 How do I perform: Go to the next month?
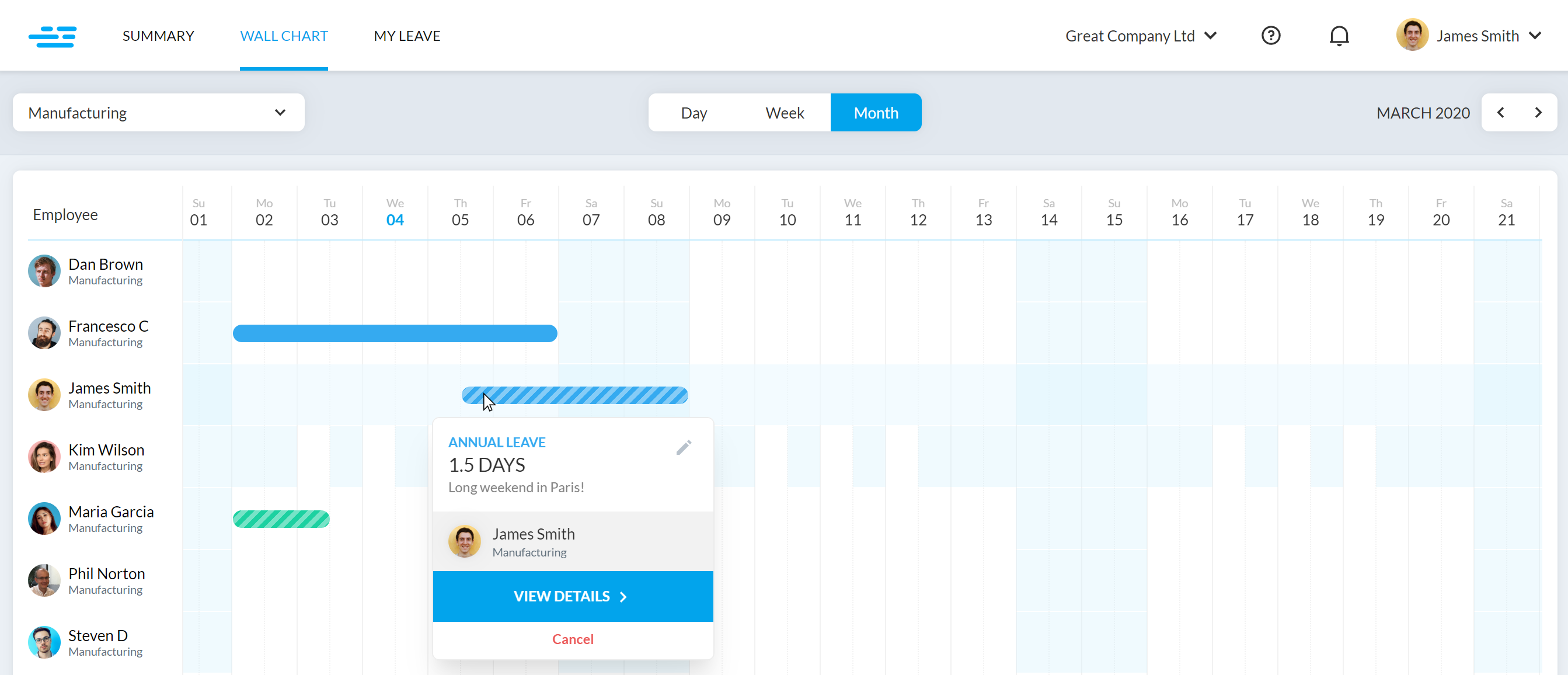[1538, 113]
